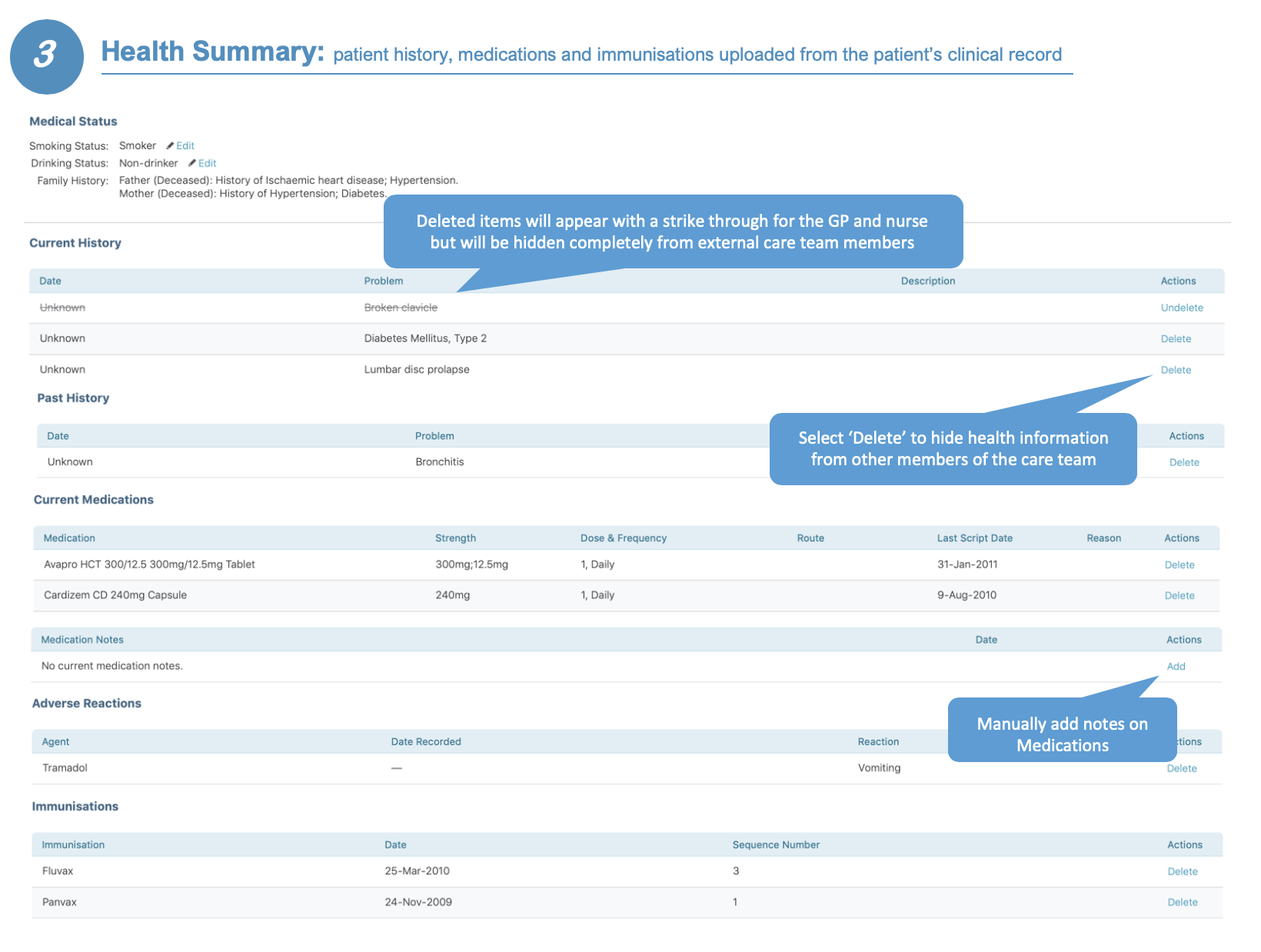
Task: Click the pencil icon beside Non-drinker
Action: pos(192,163)
